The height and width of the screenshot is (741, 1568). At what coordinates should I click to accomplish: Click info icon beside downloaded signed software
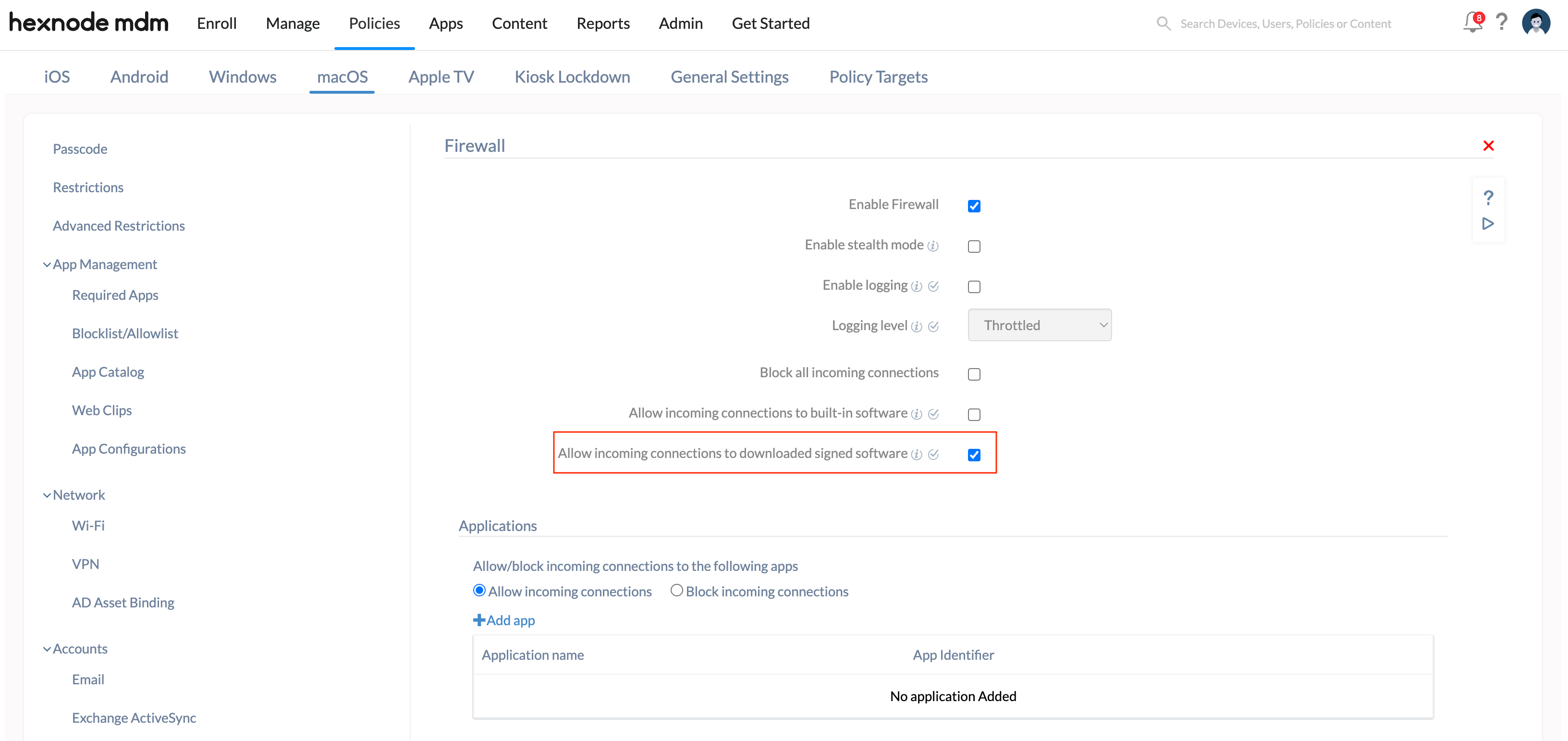[916, 454]
